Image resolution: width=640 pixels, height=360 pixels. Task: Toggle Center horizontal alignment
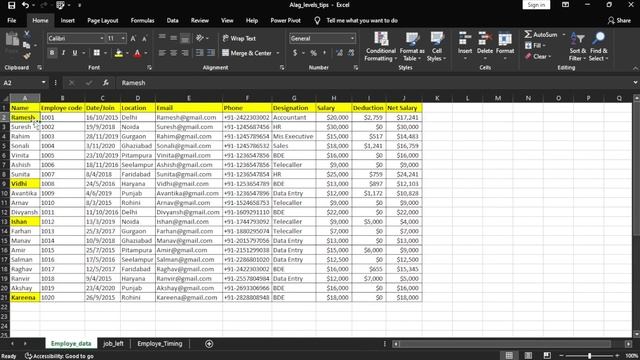[173, 53]
